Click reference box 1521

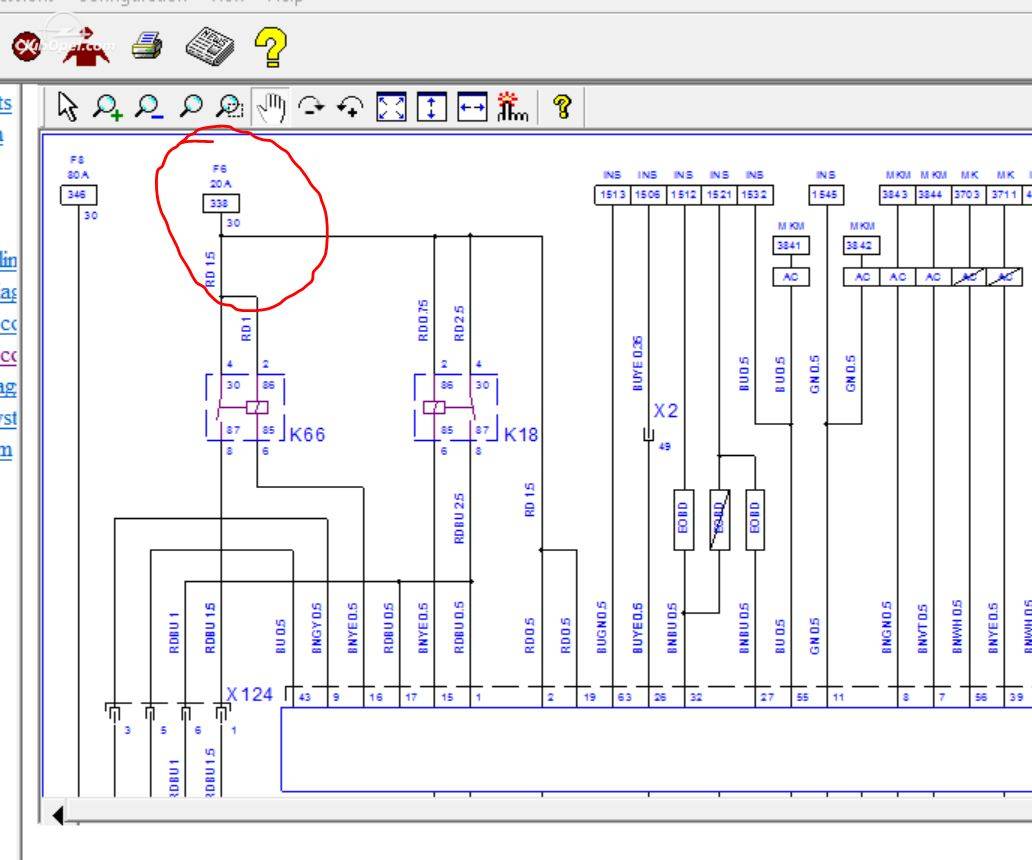coord(719,195)
